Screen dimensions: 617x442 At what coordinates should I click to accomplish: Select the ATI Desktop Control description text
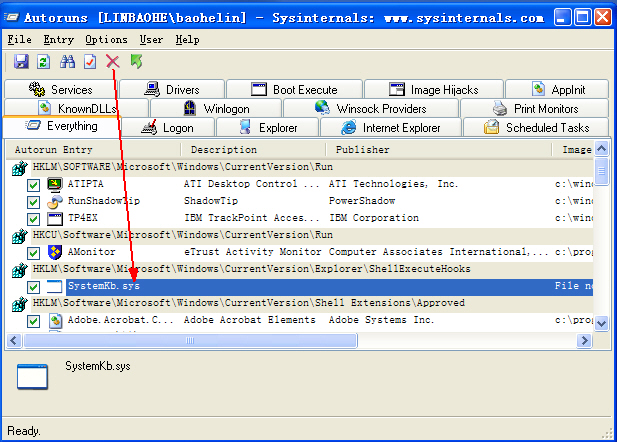[251, 184]
